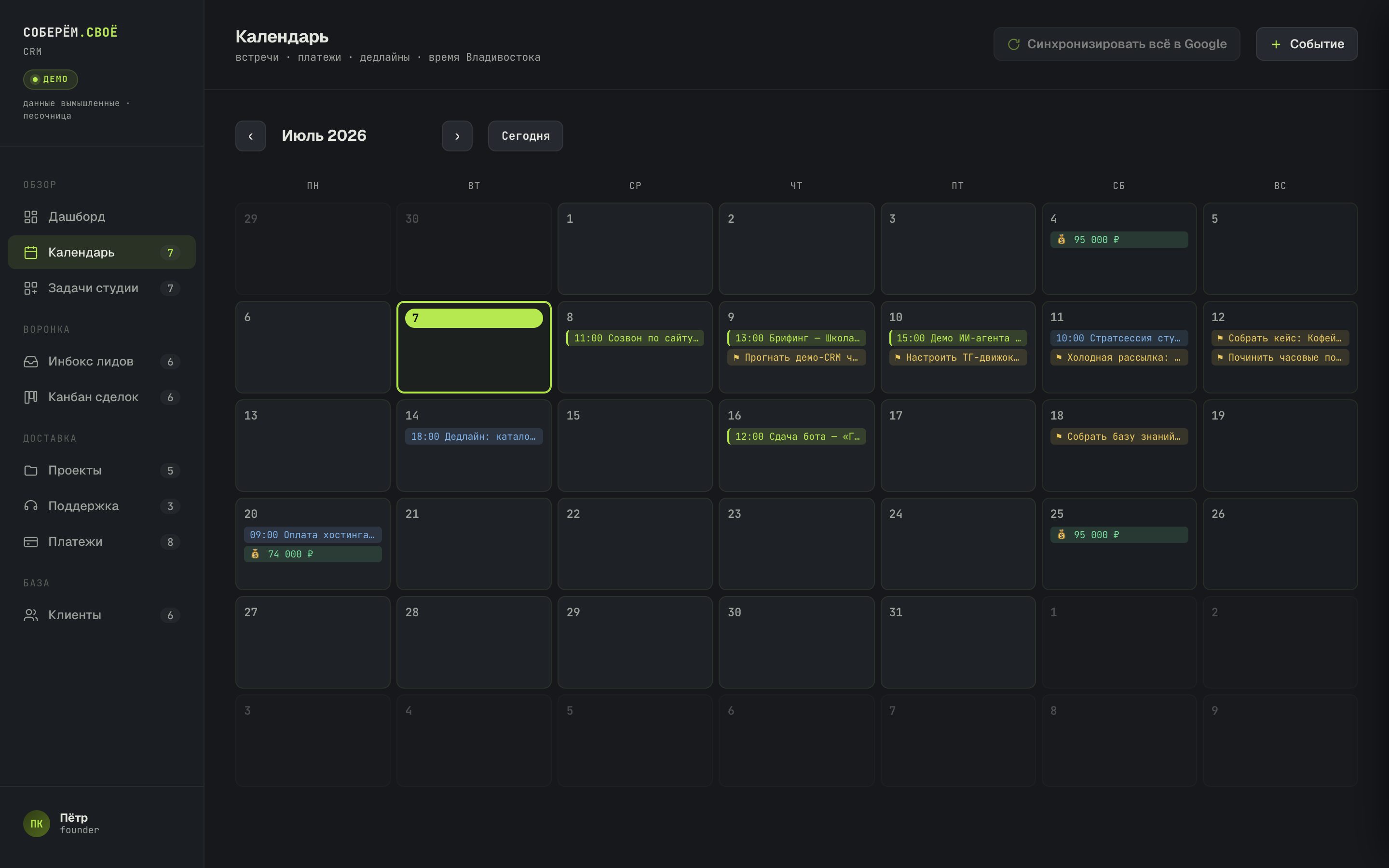Click the flag icon on Починить часовые
The height and width of the screenshot is (868, 1389).
(x=1220, y=358)
